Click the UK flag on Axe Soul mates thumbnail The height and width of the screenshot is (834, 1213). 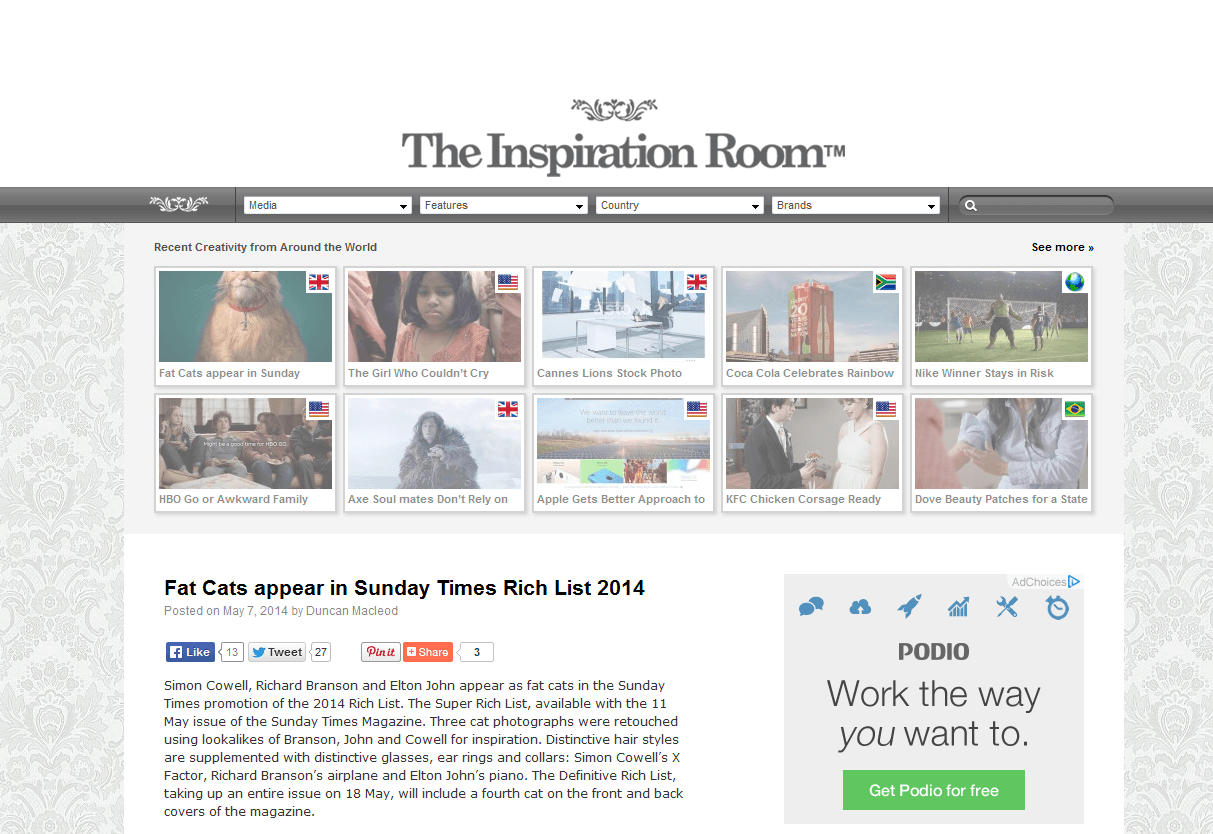point(507,409)
